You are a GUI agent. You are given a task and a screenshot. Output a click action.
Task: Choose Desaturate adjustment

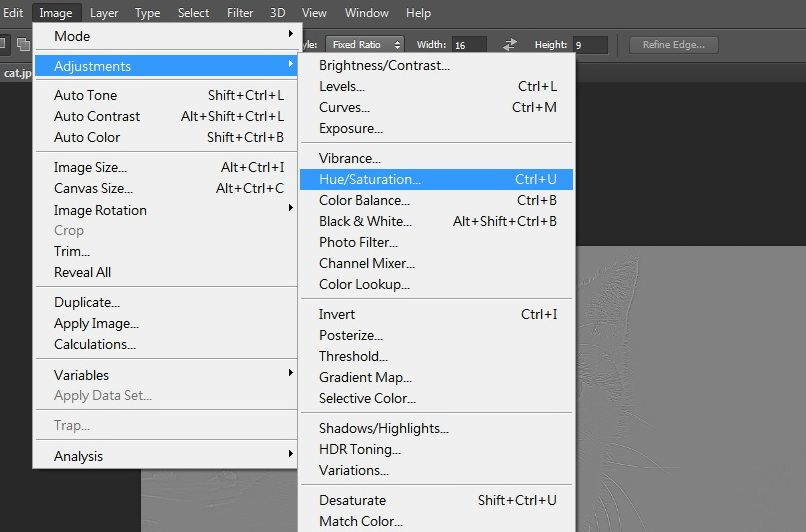coord(436,500)
